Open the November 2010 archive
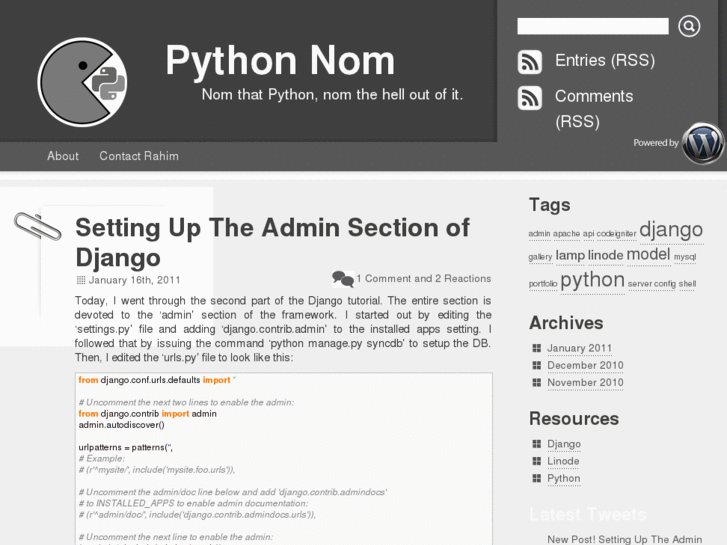This screenshot has width=727, height=545. click(585, 382)
